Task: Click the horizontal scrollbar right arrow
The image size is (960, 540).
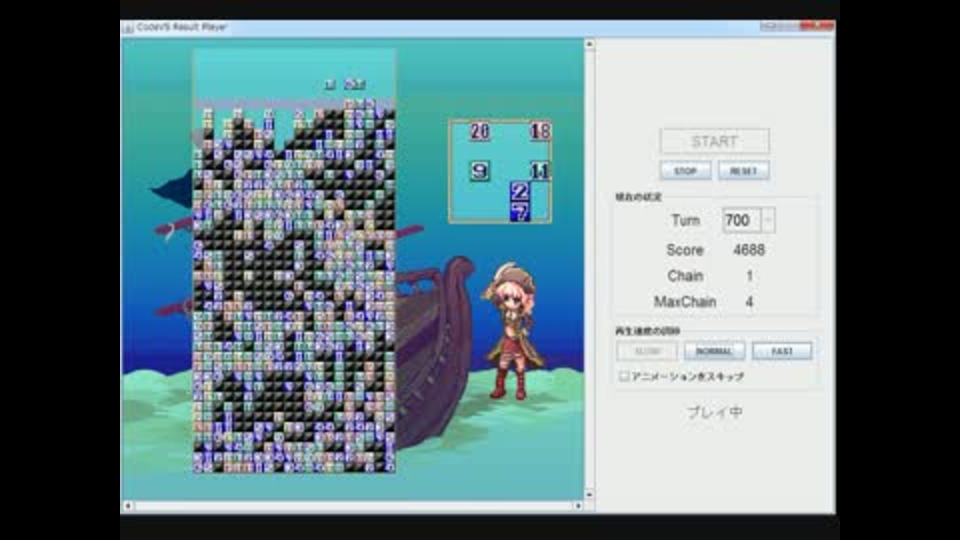Action: point(578,506)
